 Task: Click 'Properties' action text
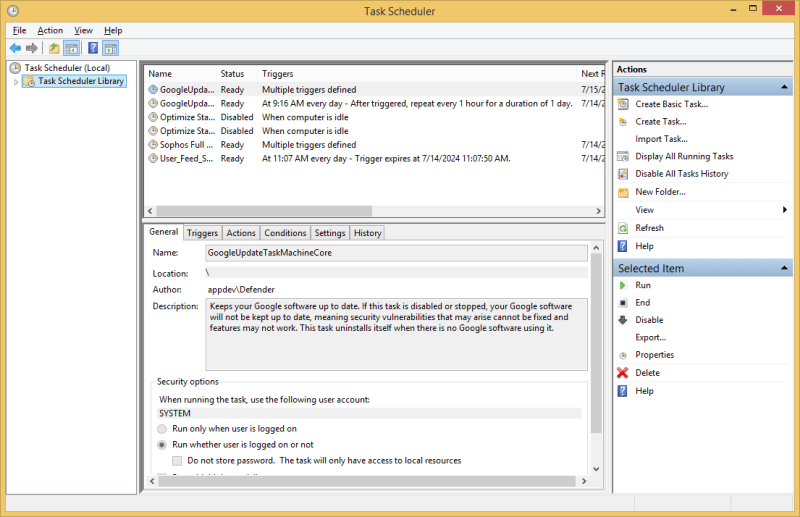[x=655, y=355]
